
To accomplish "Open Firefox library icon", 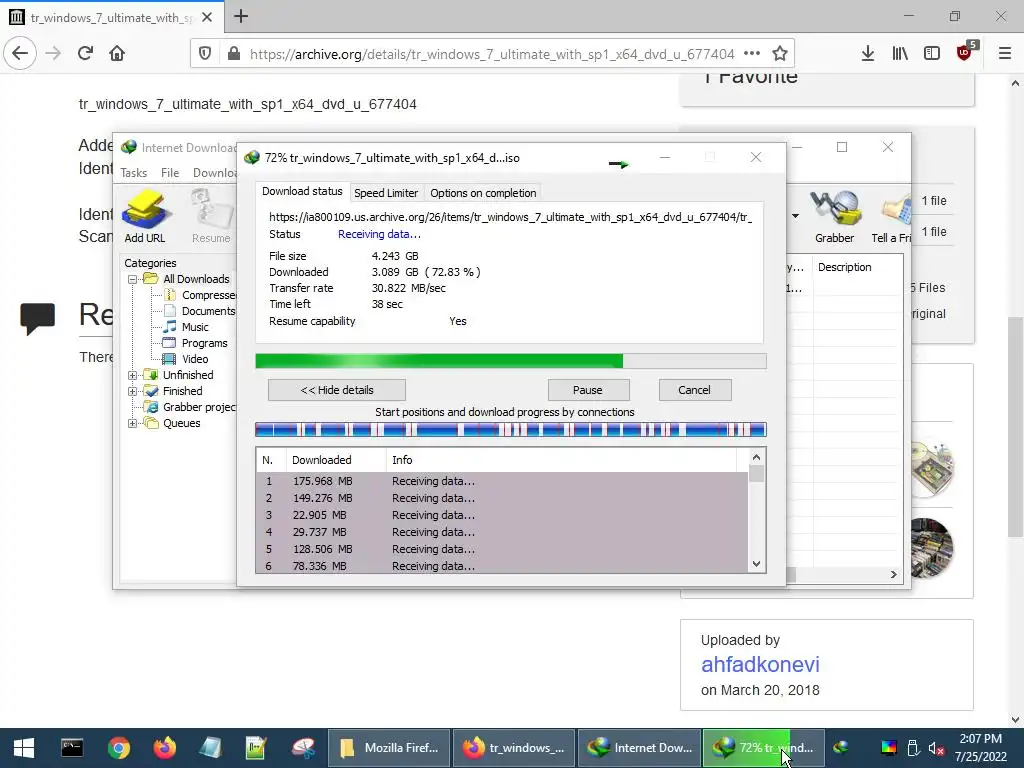I will [x=900, y=54].
